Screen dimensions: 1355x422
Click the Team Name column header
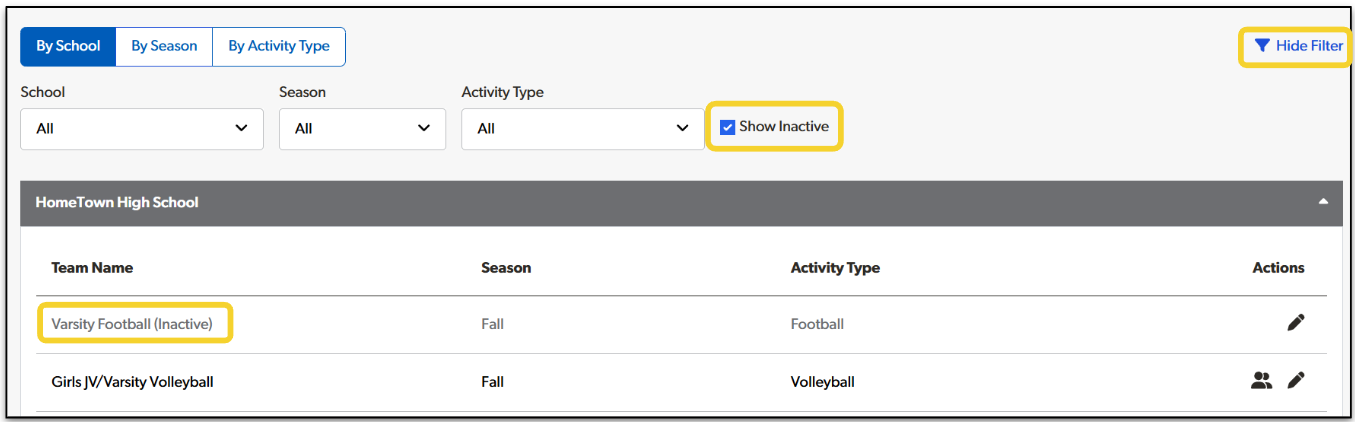(92, 268)
